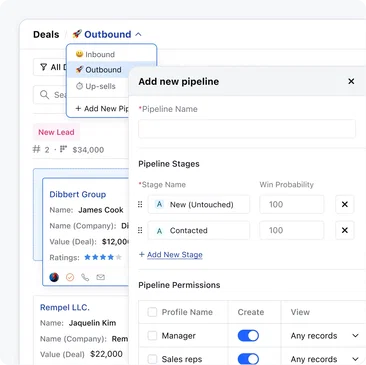Click the Manager profile name
The height and width of the screenshot is (365, 366).
pyautogui.click(x=179, y=336)
